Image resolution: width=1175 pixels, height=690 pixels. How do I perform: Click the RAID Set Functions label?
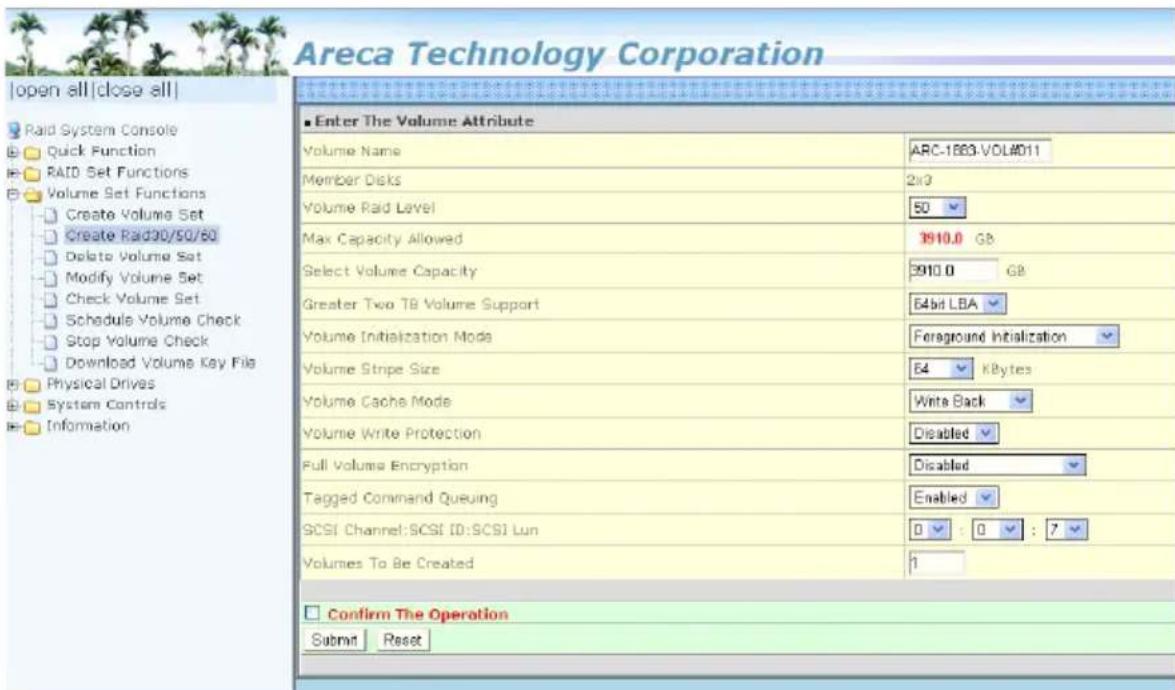point(118,172)
